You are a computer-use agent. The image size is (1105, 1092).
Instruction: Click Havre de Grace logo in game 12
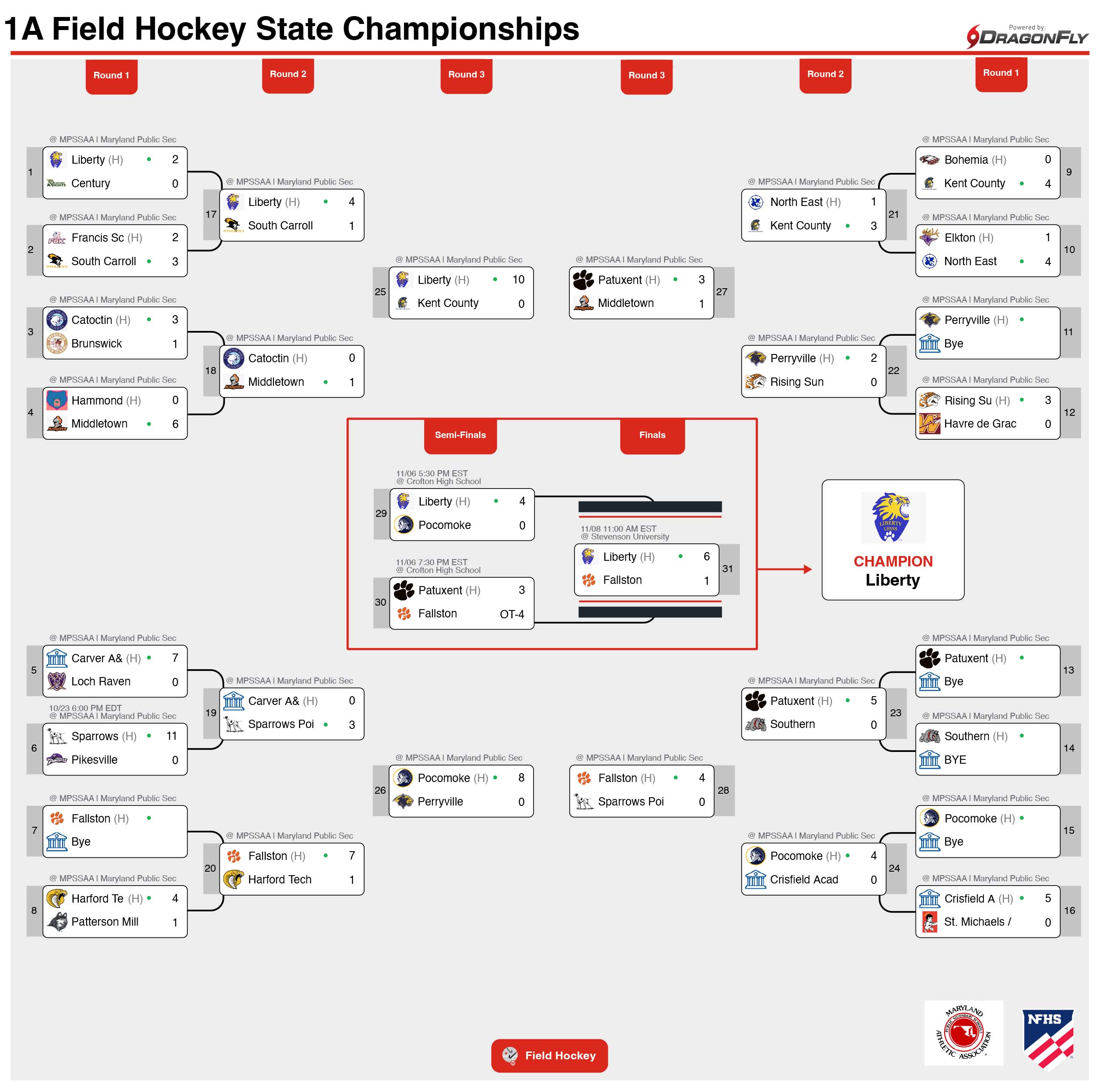pyautogui.click(x=929, y=424)
